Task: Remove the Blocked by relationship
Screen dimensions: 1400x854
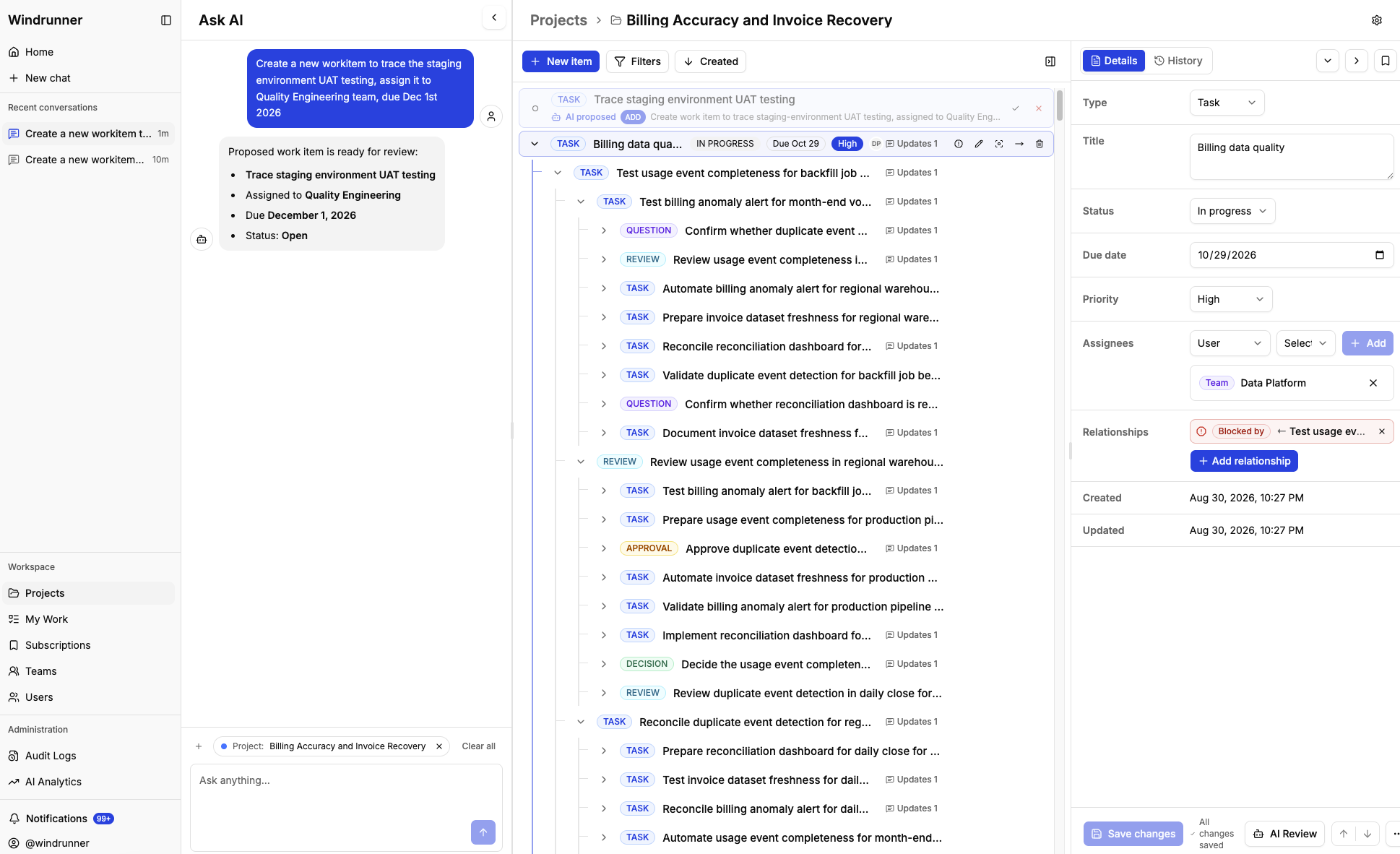Action: 1382,431
